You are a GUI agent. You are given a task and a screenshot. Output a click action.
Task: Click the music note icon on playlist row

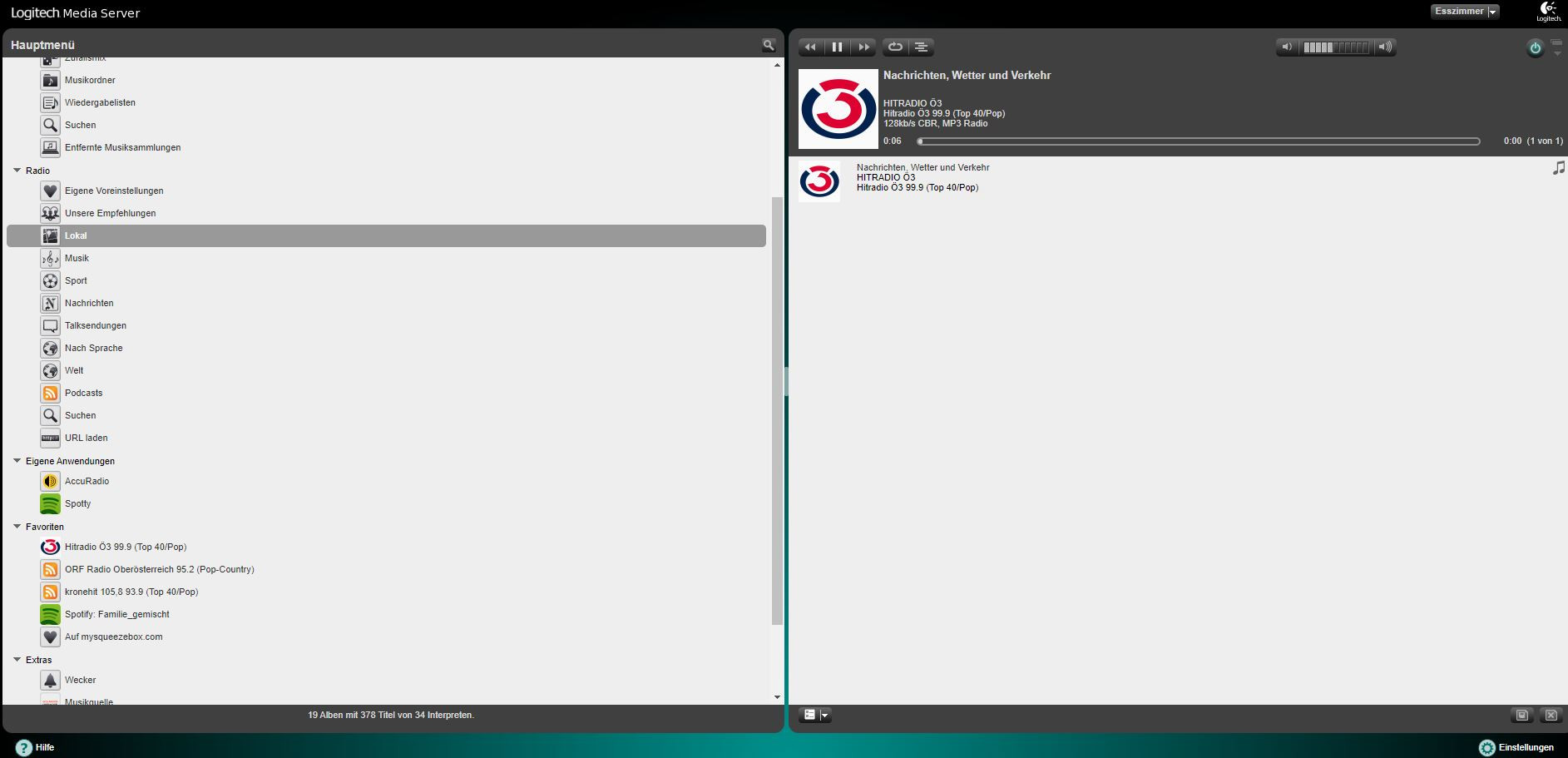click(1558, 168)
